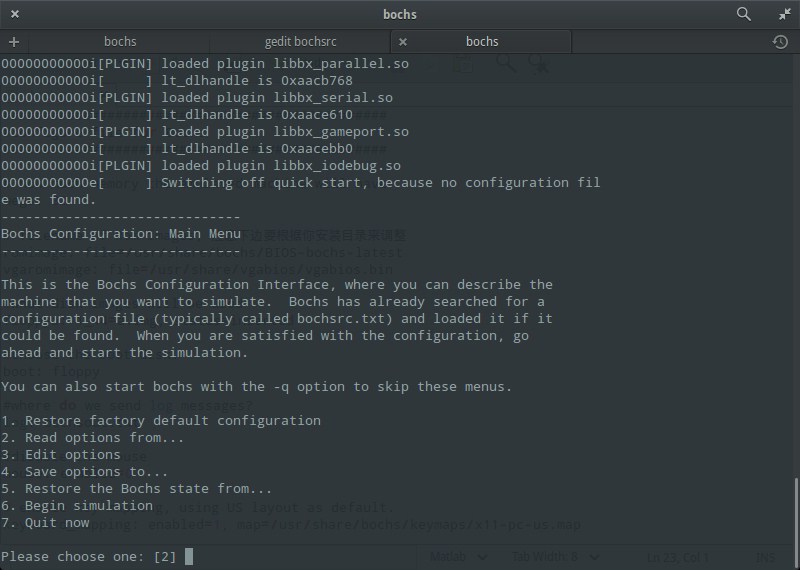Open the tab history clock icon

point(780,42)
